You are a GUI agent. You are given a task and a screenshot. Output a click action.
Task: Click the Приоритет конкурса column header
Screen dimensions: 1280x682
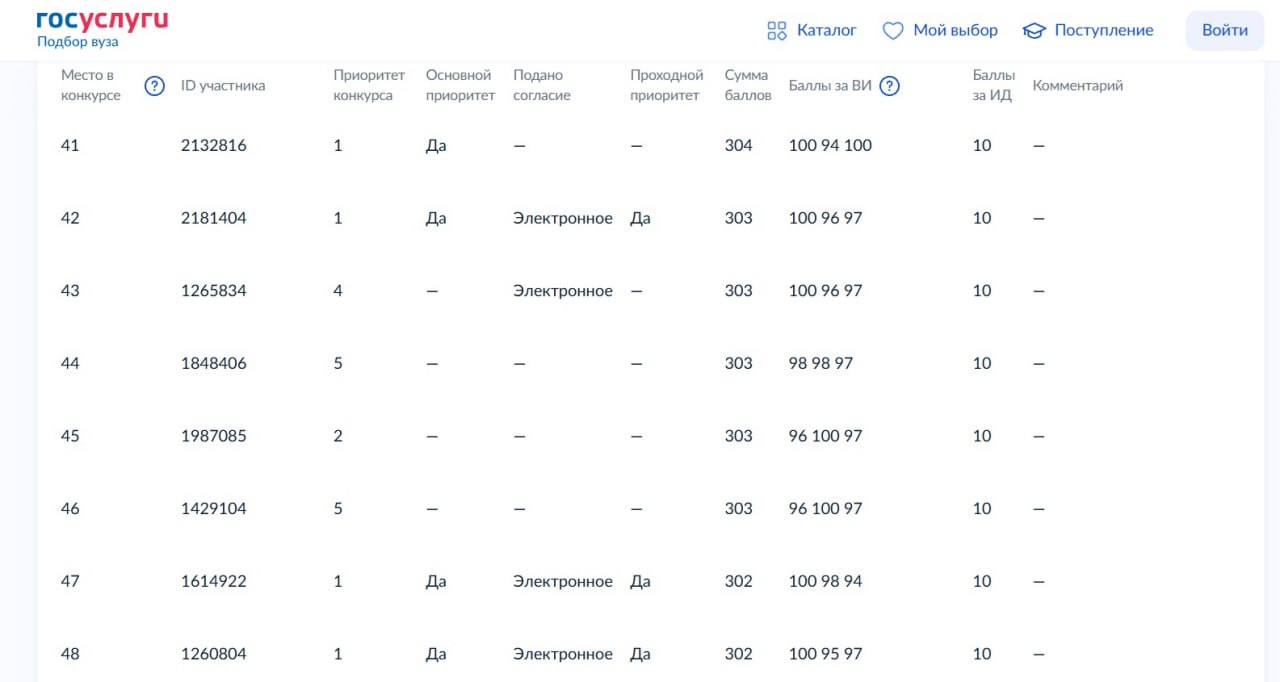(x=369, y=86)
